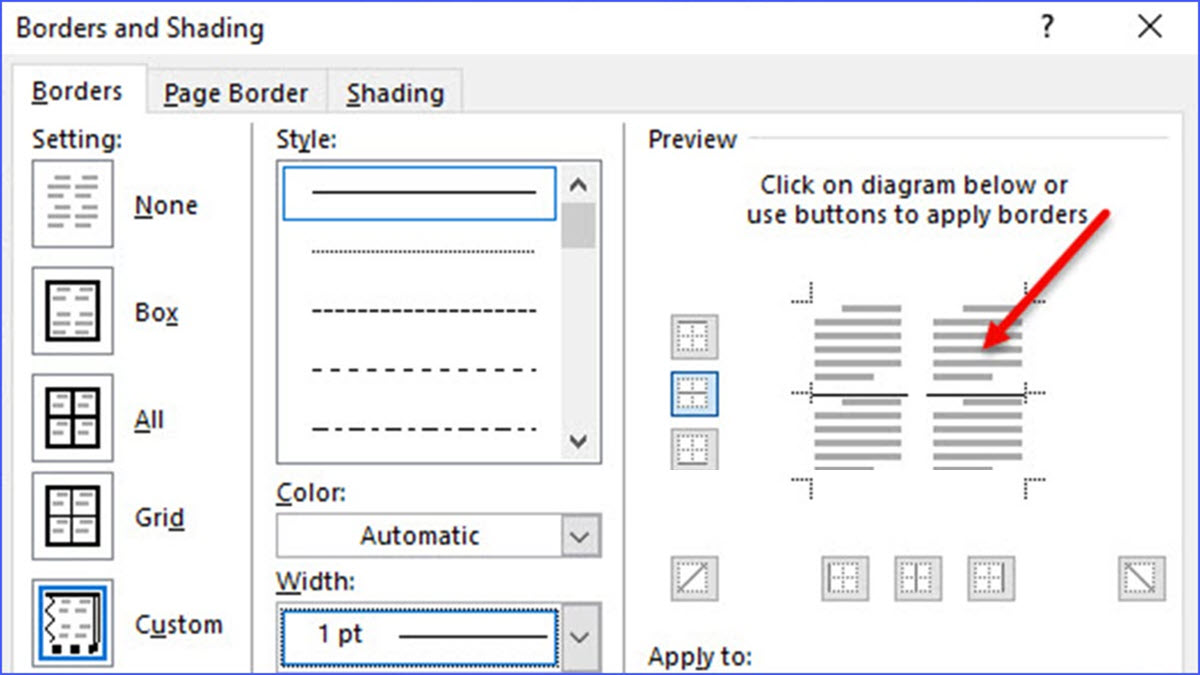Click the top border button in preview
The height and width of the screenshot is (675, 1200).
694,336
